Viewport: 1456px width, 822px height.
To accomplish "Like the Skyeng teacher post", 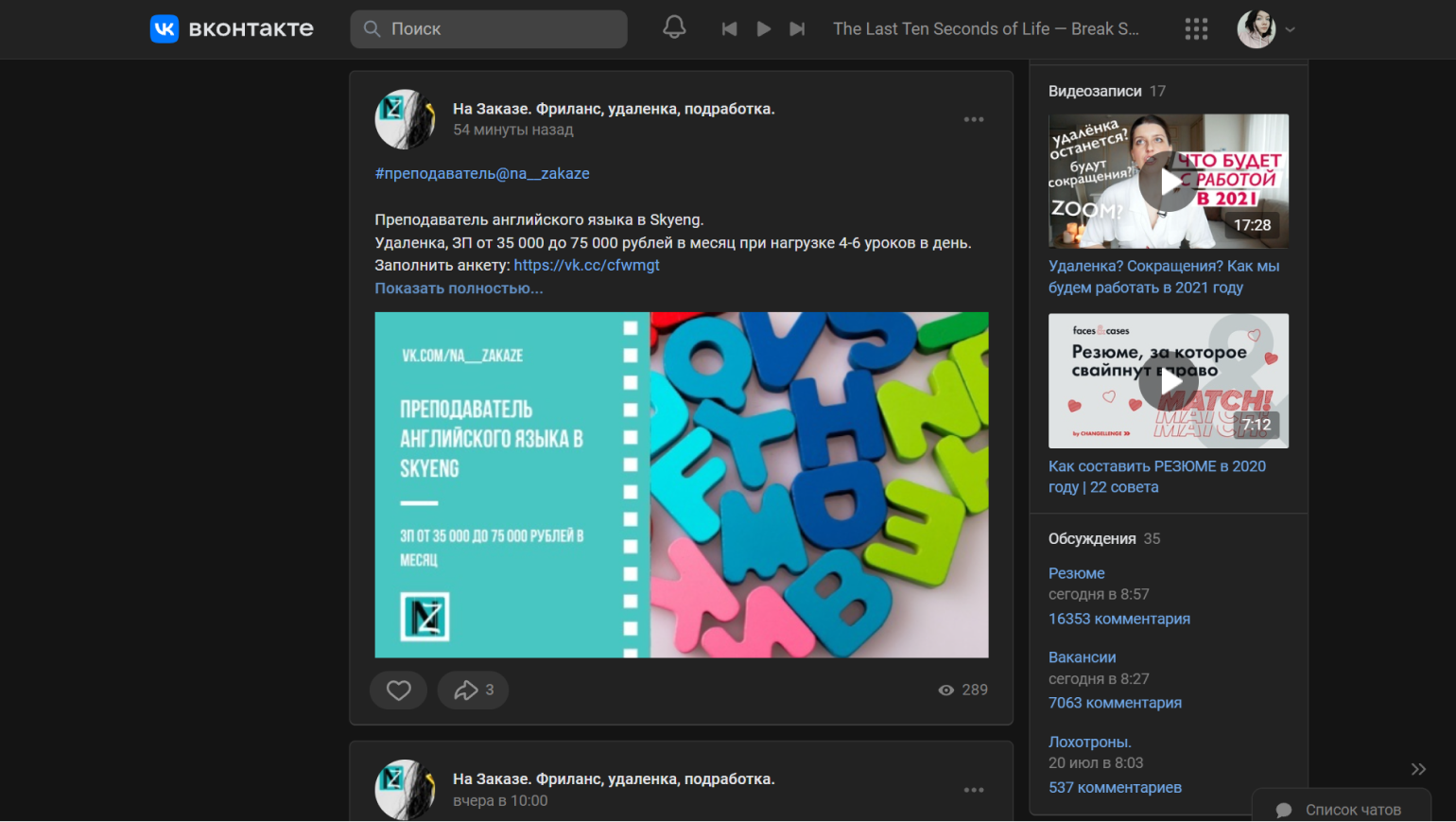I will (x=399, y=691).
